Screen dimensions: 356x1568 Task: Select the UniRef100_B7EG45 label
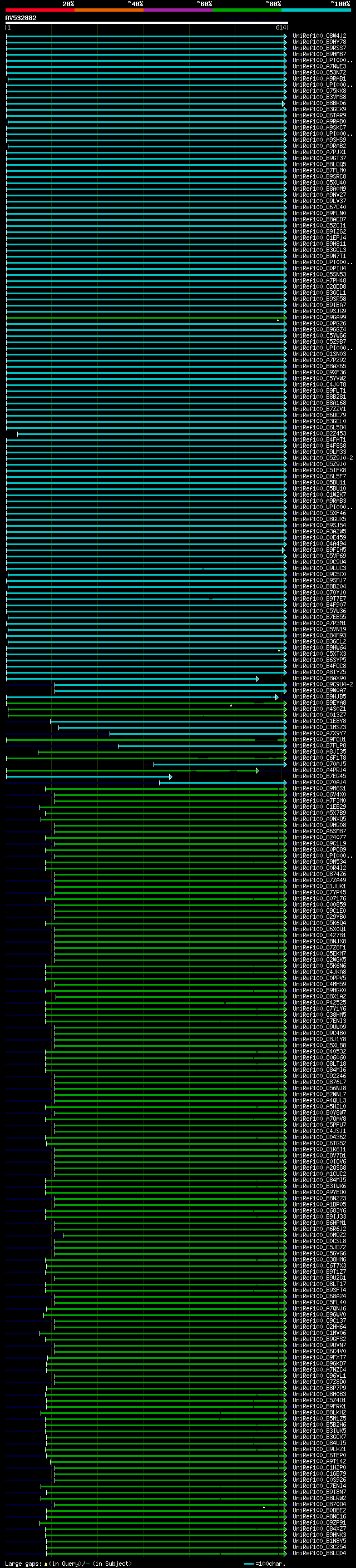pyautogui.click(x=319, y=776)
